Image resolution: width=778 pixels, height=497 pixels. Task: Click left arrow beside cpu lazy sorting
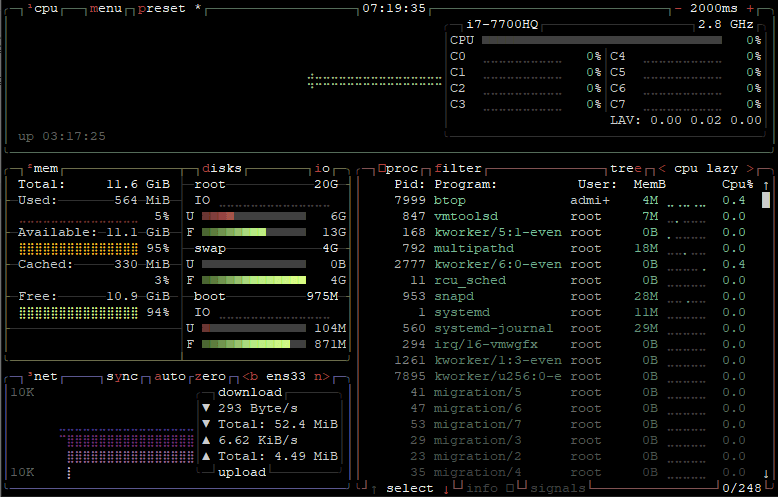[x=662, y=169]
